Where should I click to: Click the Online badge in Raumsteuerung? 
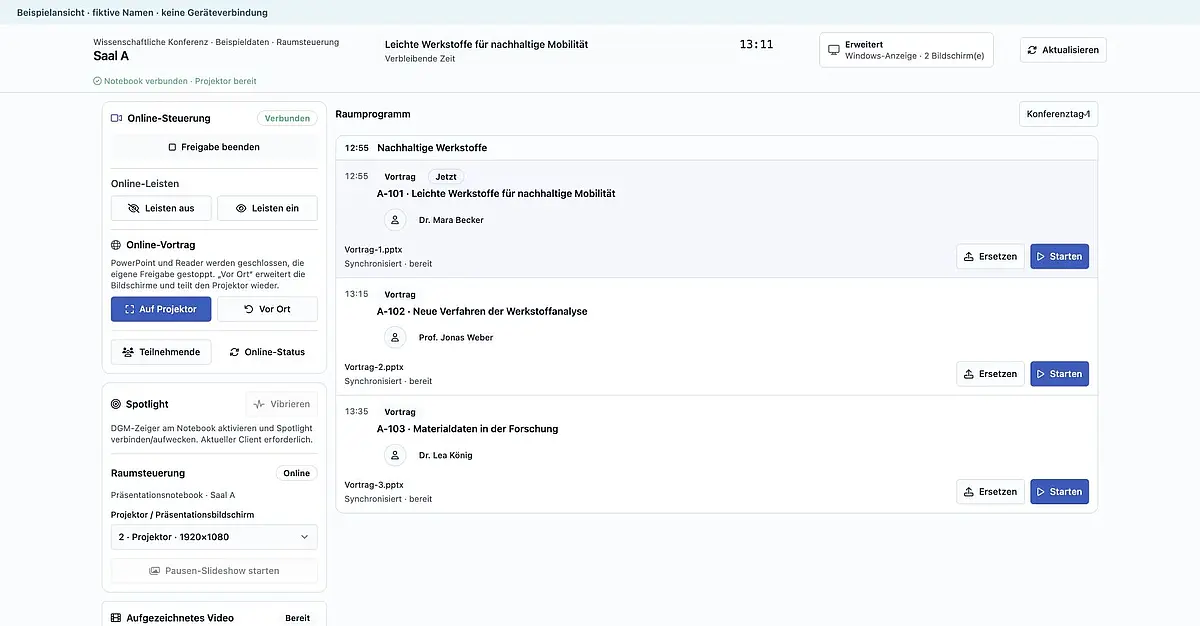tap(297, 473)
